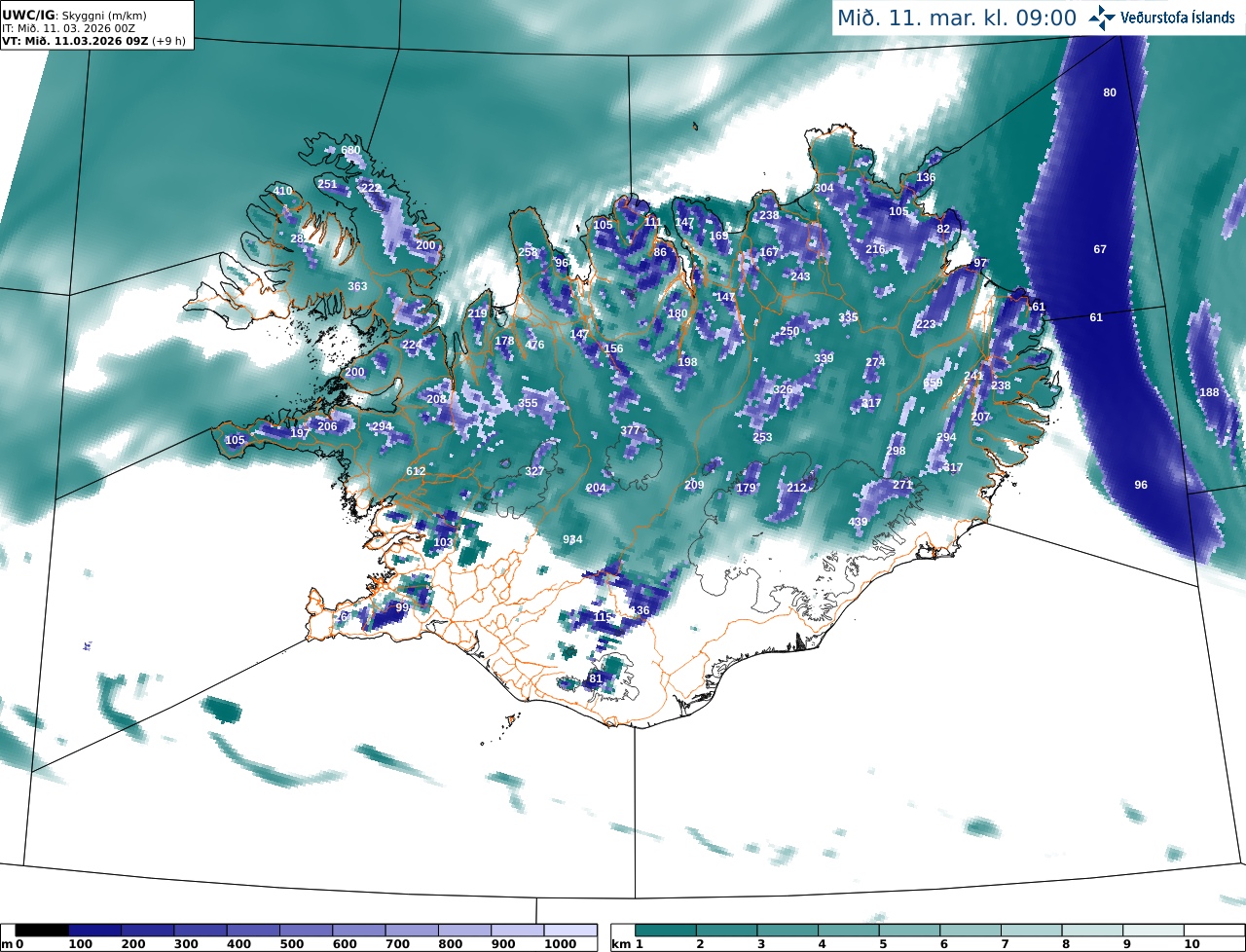This screenshot has height=952, width=1246.
Task: Click the visibility value 377 on the map
Action: pyautogui.click(x=630, y=430)
